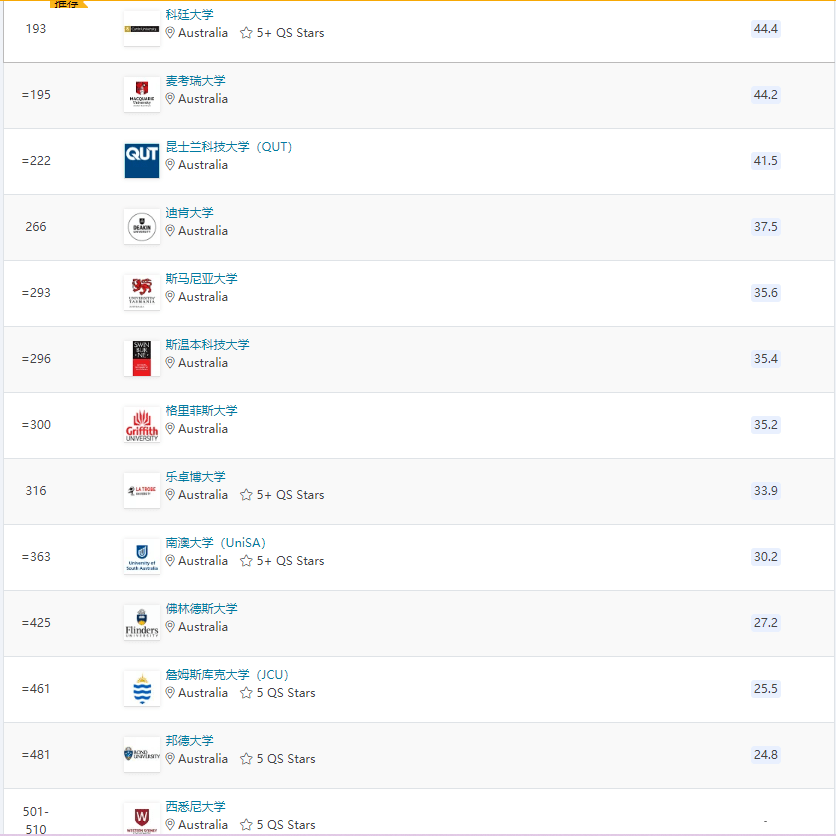836x836 pixels.
Task: Click the Griffith University logo
Action: (x=142, y=425)
